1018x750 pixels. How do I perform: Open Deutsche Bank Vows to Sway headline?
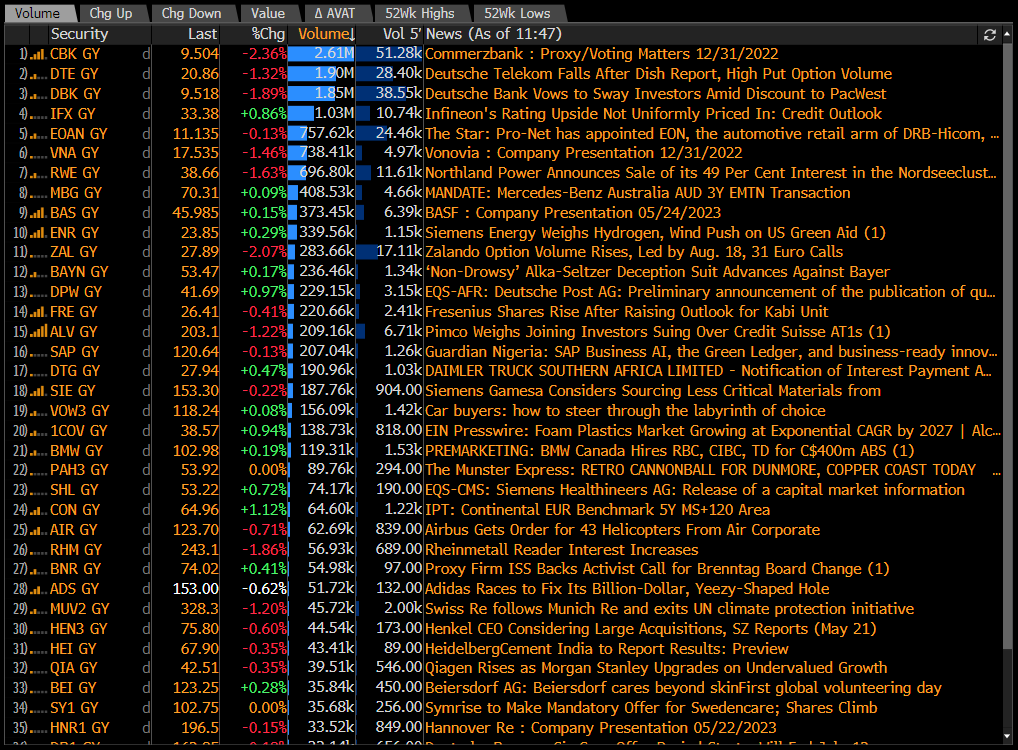[x=656, y=94]
